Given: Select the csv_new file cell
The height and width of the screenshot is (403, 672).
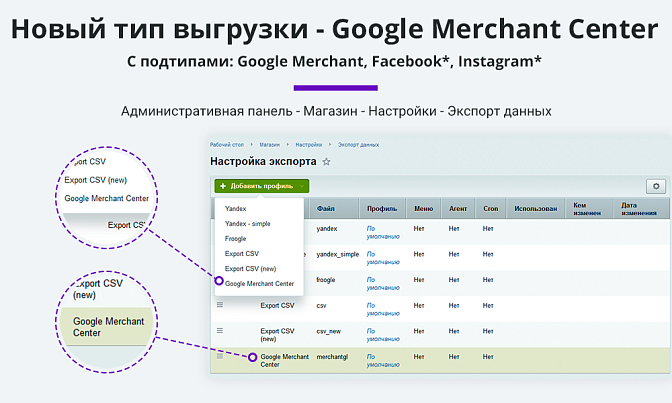Looking at the screenshot, I should [328, 331].
